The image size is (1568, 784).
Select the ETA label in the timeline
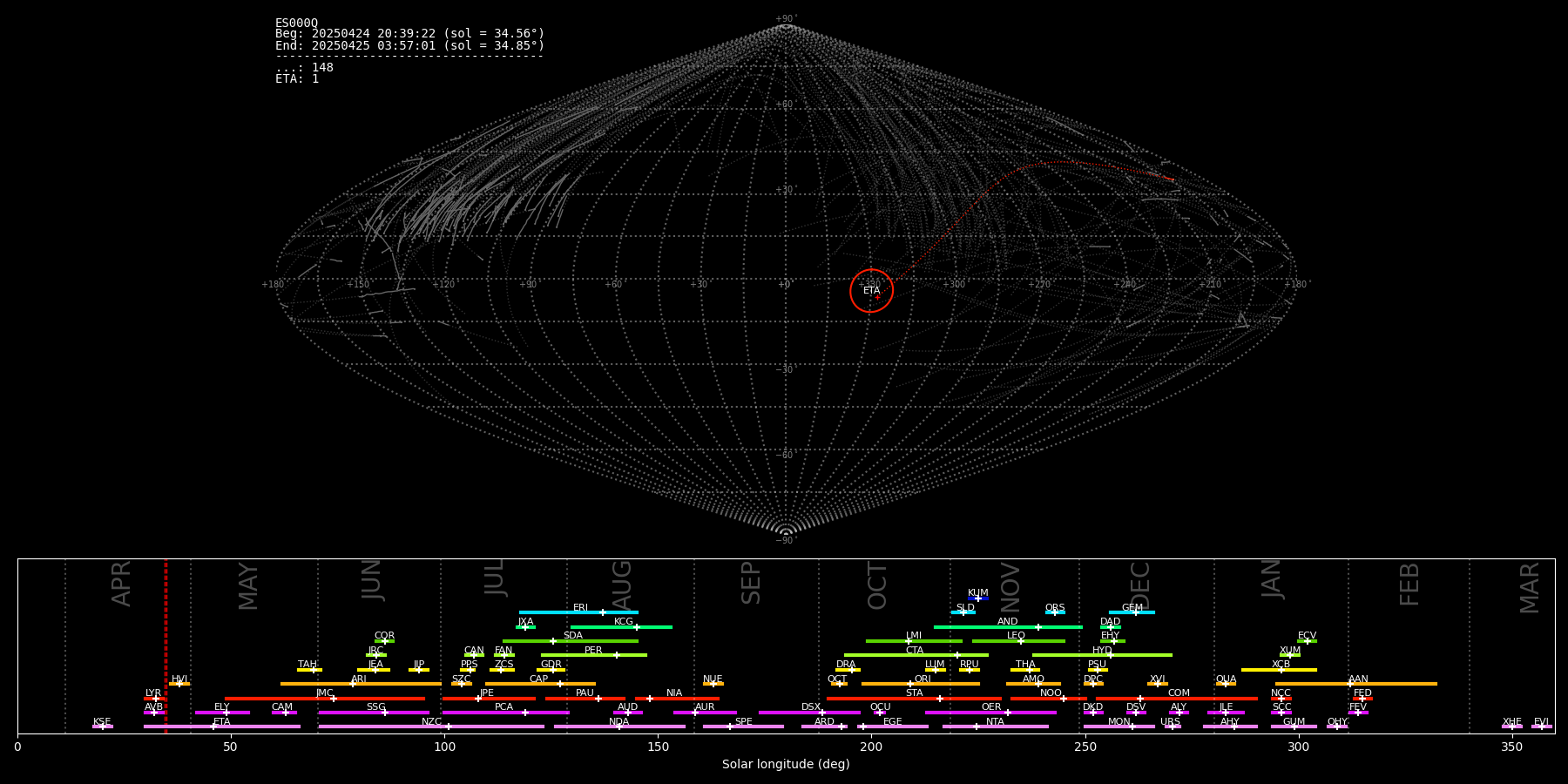[x=222, y=722]
